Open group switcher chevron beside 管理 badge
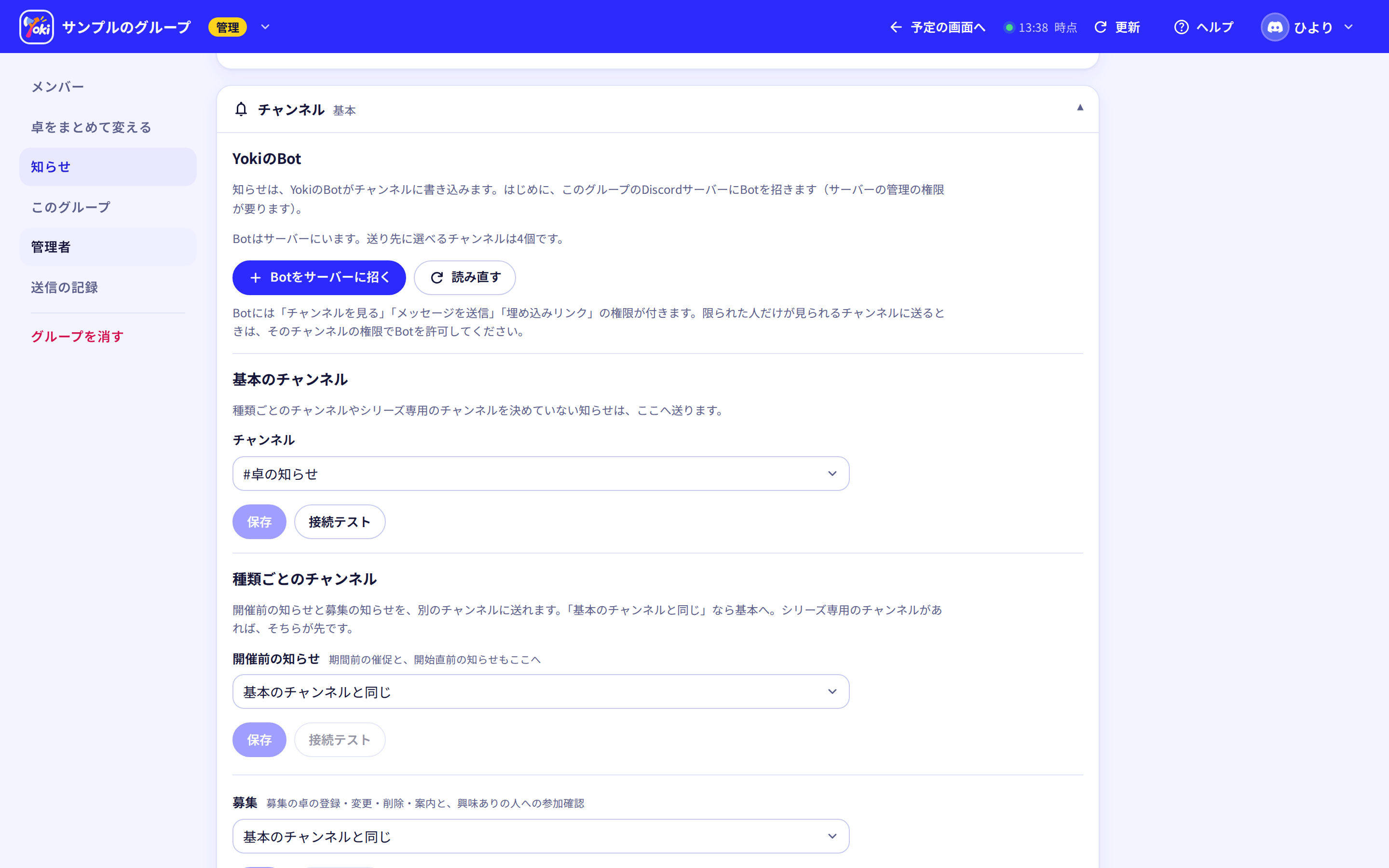 tap(265, 27)
